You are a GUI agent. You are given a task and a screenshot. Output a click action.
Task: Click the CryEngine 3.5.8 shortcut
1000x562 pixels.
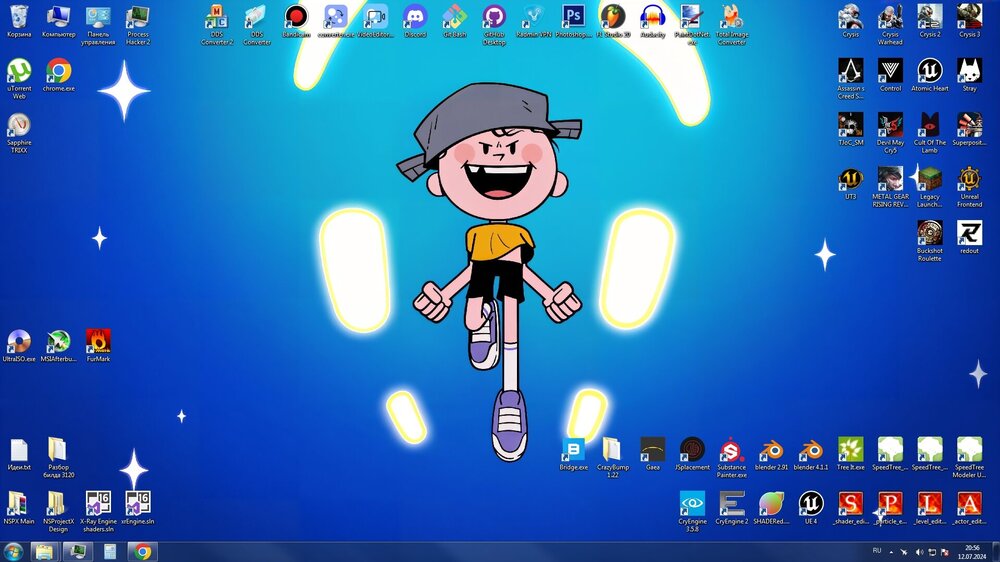pos(692,502)
